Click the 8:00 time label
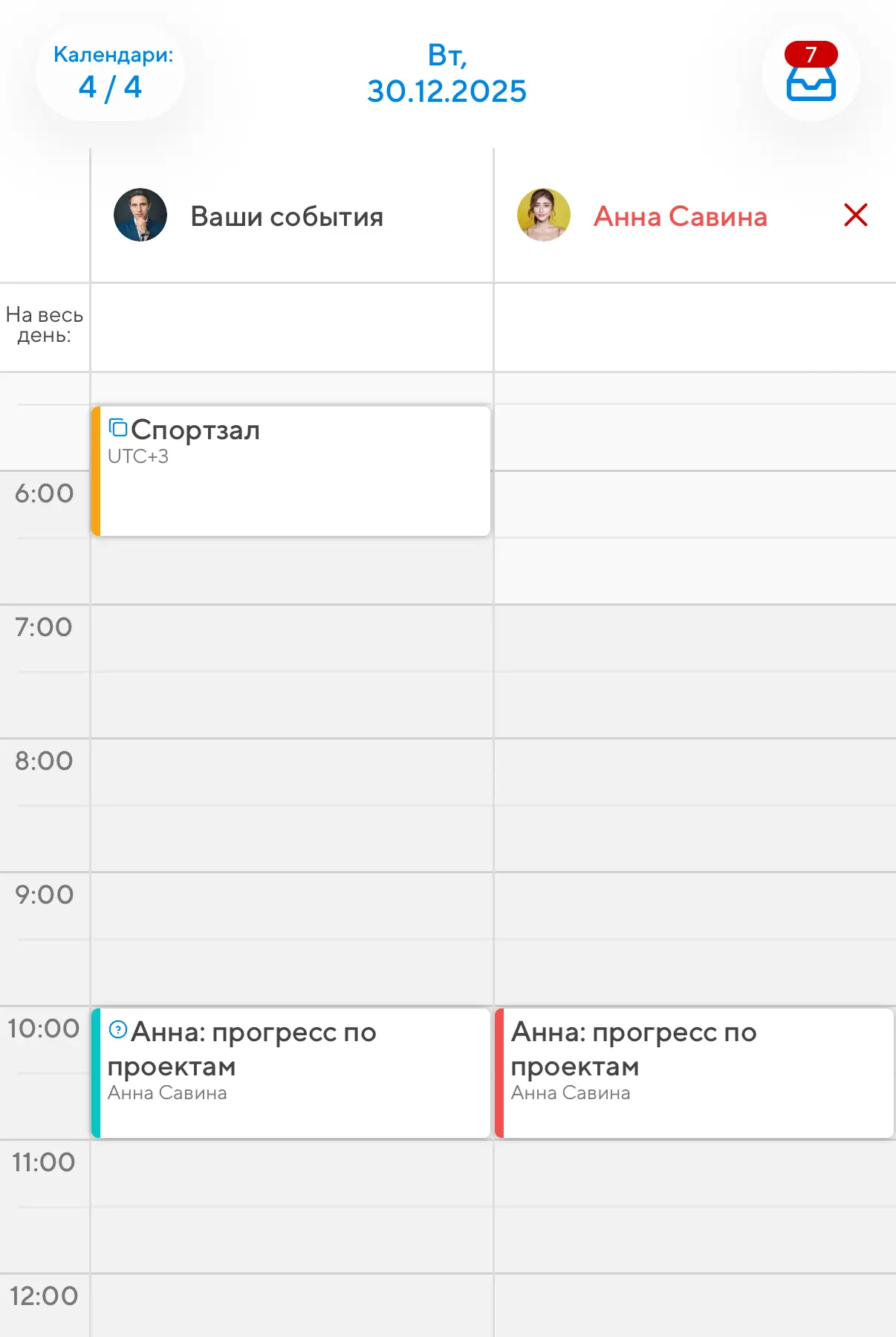This screenshot has width=896, height=1337. (44, 761)
